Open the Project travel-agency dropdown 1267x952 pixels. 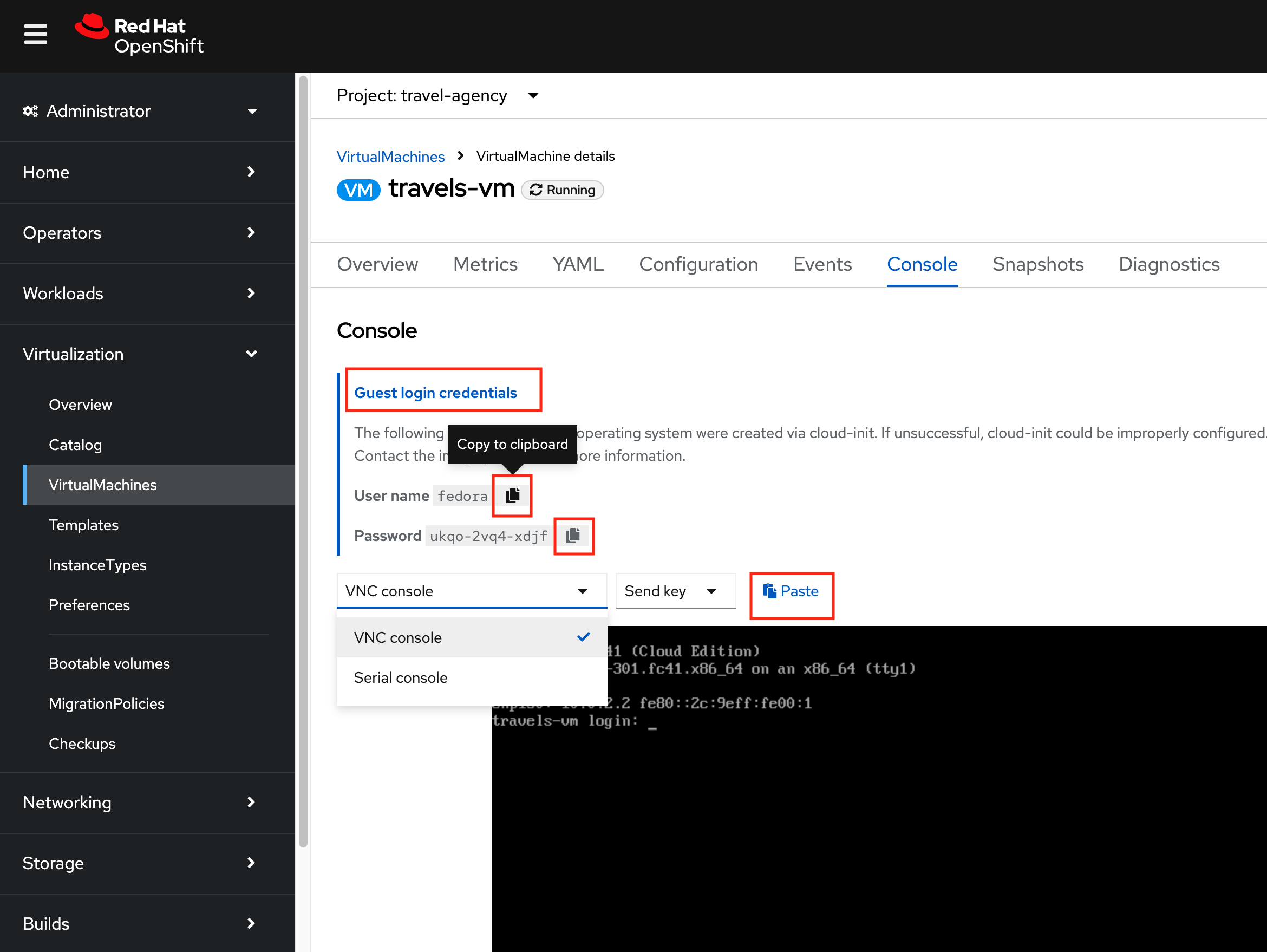click(x=437, y=95)
